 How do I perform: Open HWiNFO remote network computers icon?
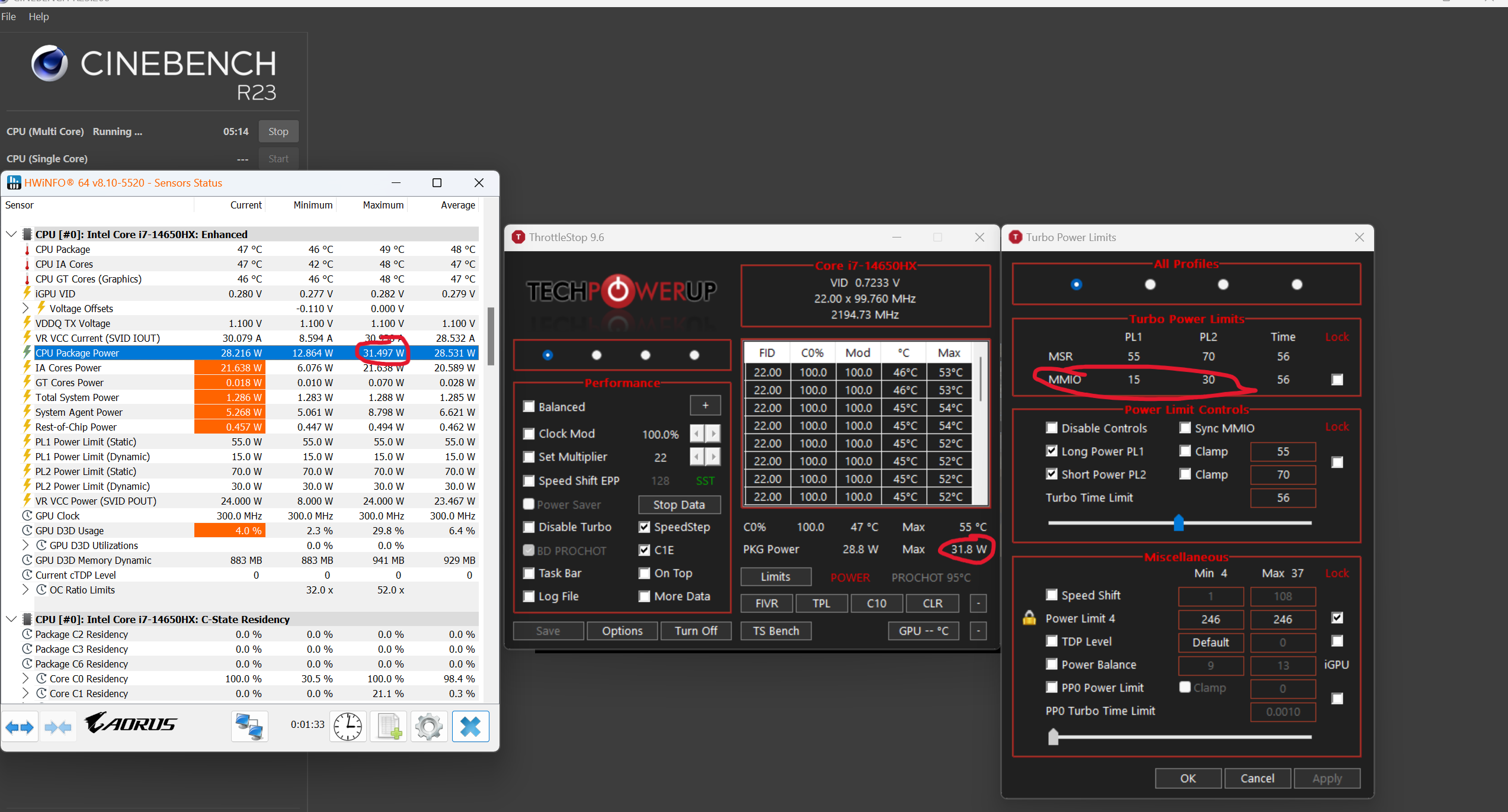click(249, 727)
